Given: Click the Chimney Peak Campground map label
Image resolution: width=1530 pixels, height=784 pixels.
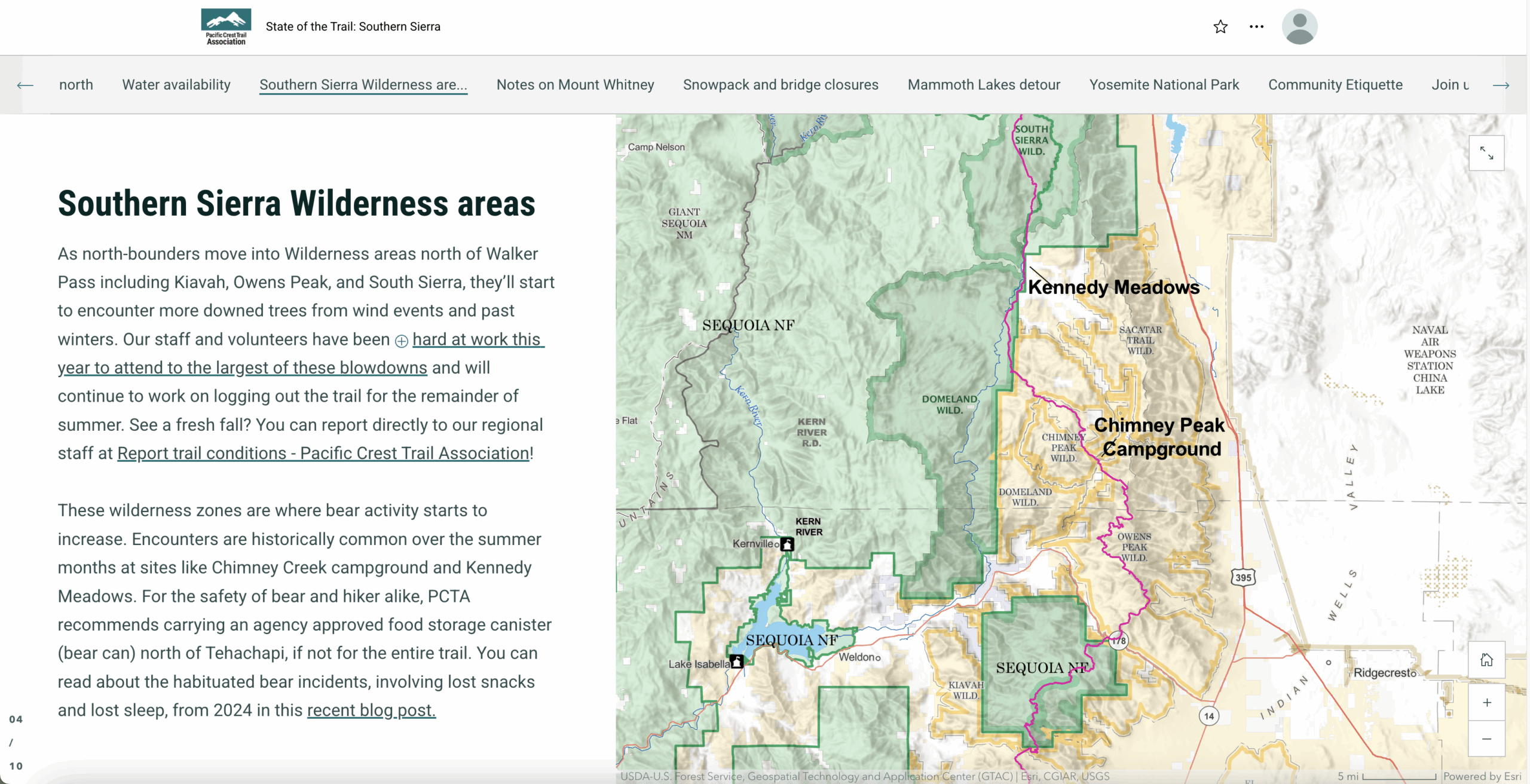Looking at the screenshot, I should [x=1159, y=437].
